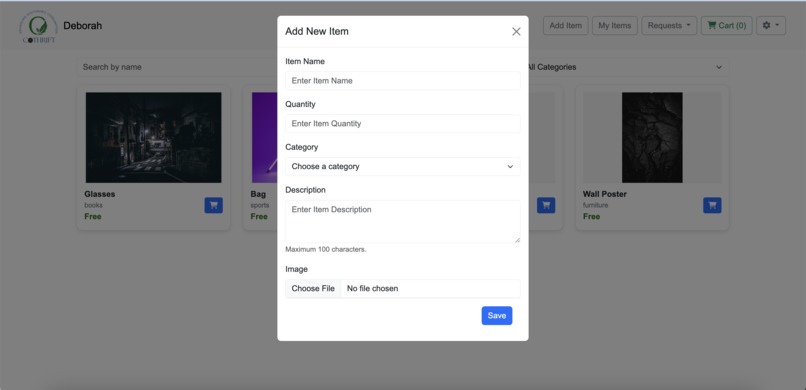Open the Choose a category dropdown
Screen dimensions: 806x390
402,166
